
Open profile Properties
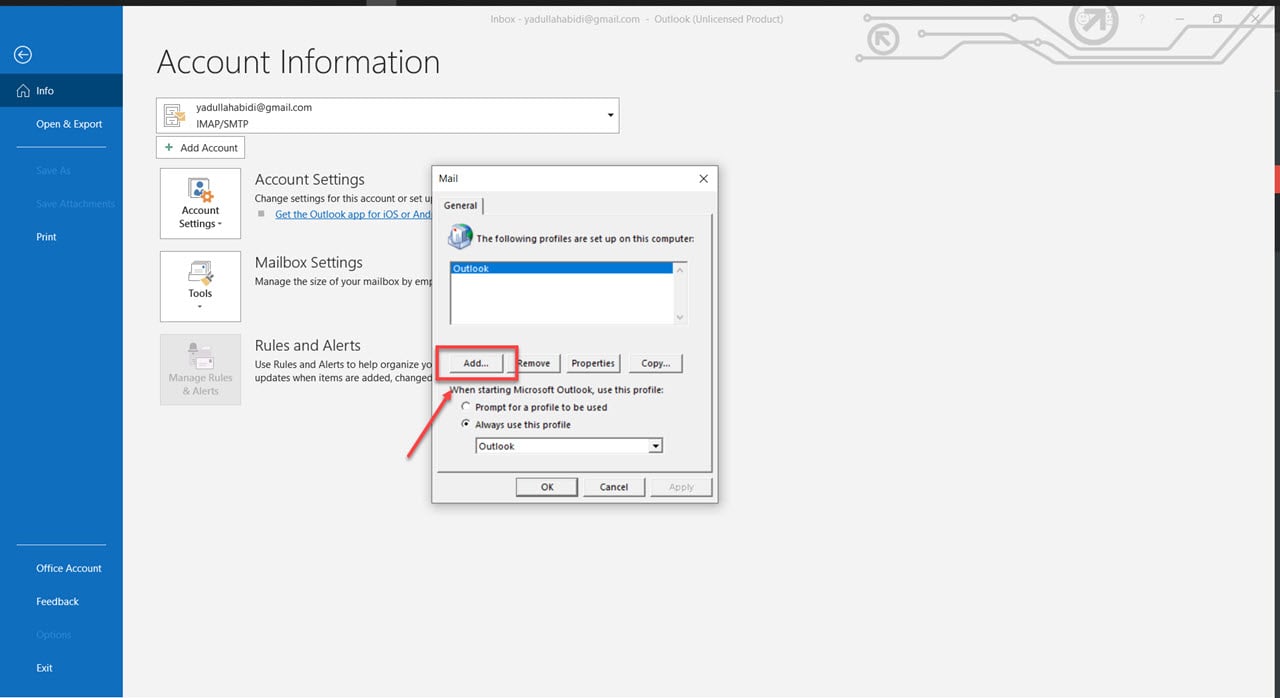pos(593,363)
